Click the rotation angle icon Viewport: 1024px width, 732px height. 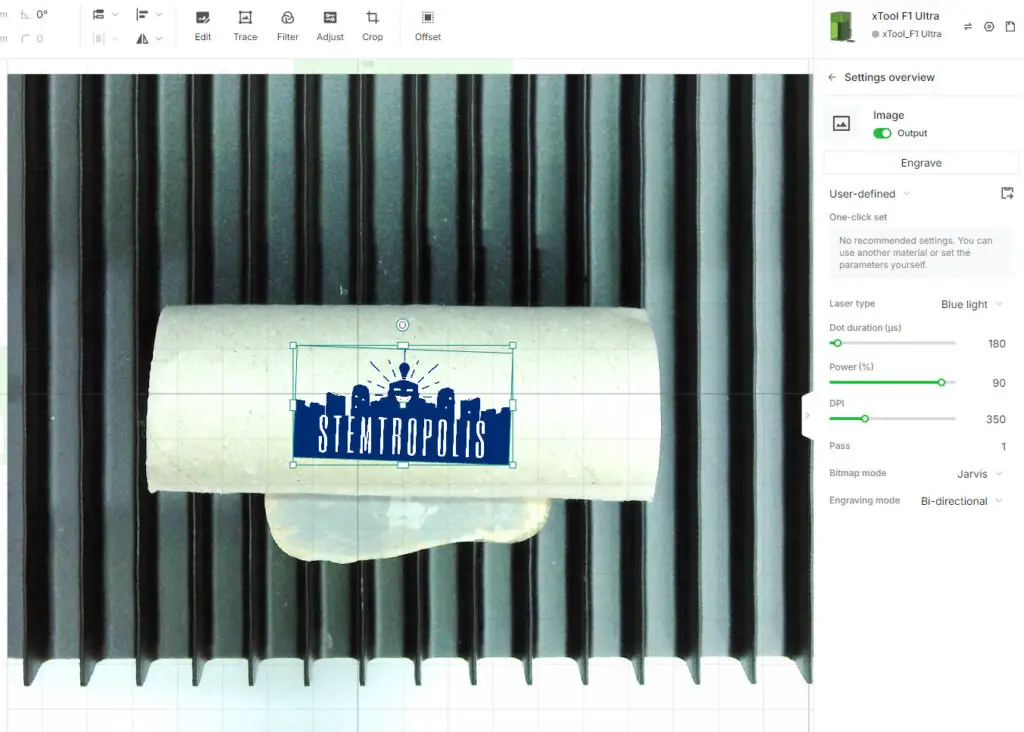click(25, 14)
